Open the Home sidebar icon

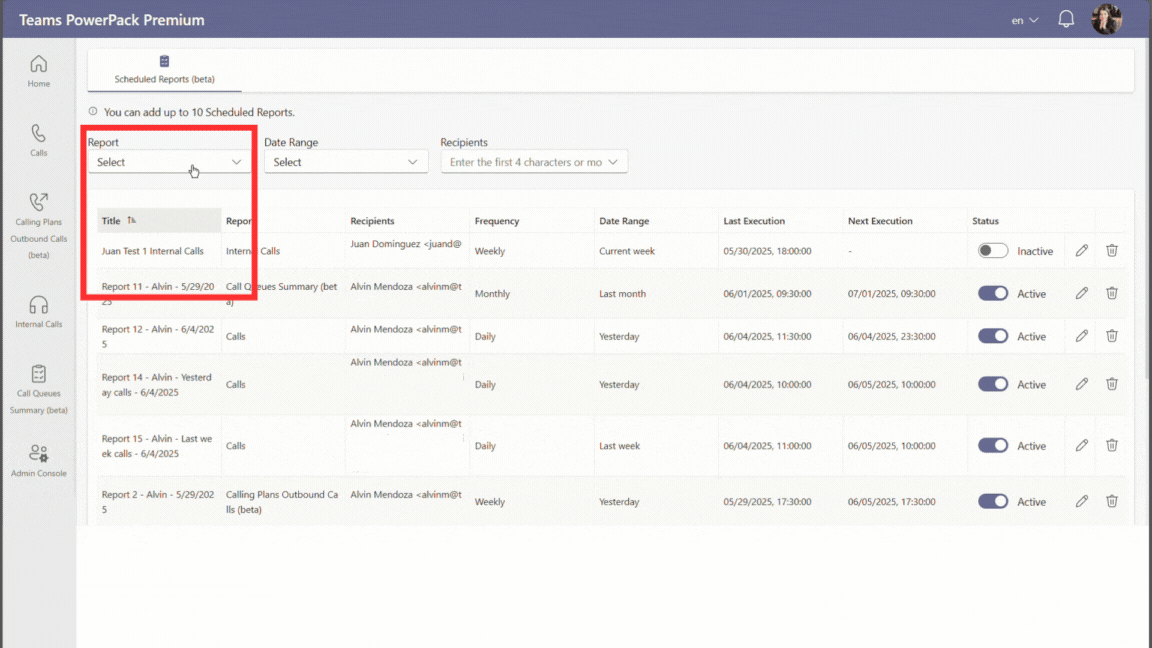38,65
